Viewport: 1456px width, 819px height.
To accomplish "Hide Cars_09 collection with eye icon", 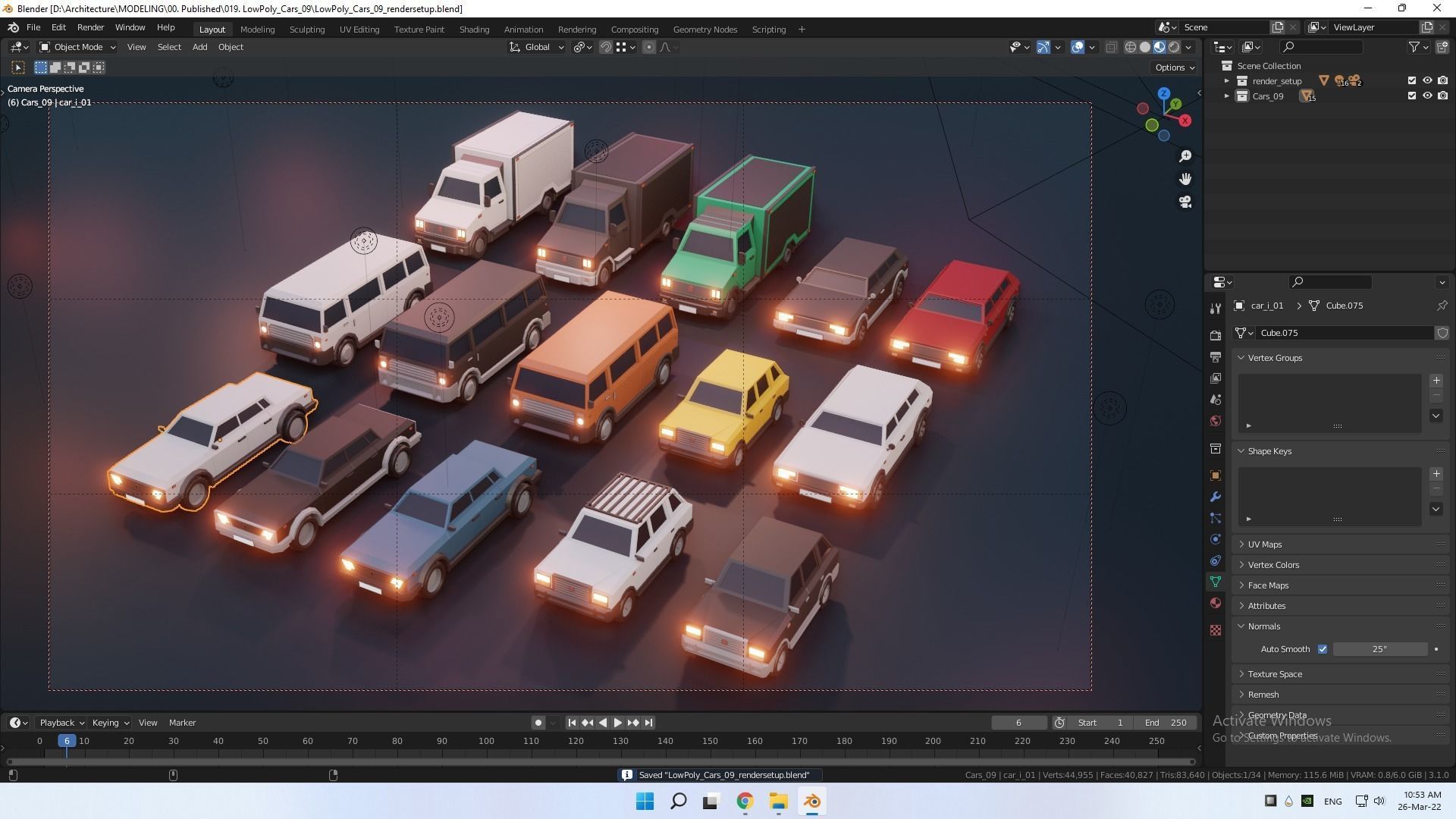I will [1427, 96].
